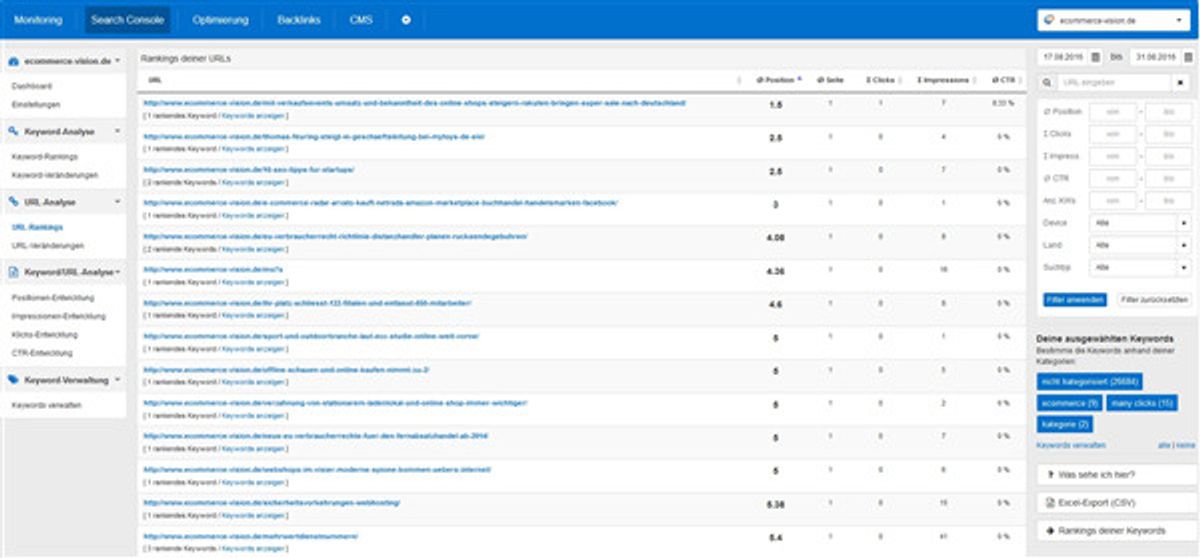Screen dimensions: 1200x558
Task: Click the URL Analyse link icon
Action: (x=14, y=202)
